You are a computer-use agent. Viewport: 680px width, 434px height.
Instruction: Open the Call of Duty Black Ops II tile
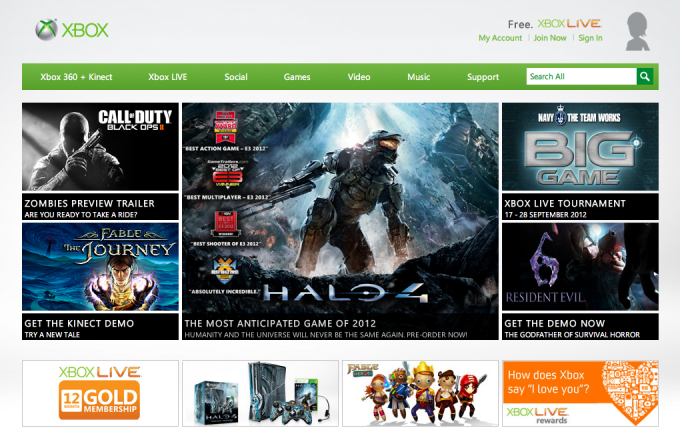coord(100,147)
